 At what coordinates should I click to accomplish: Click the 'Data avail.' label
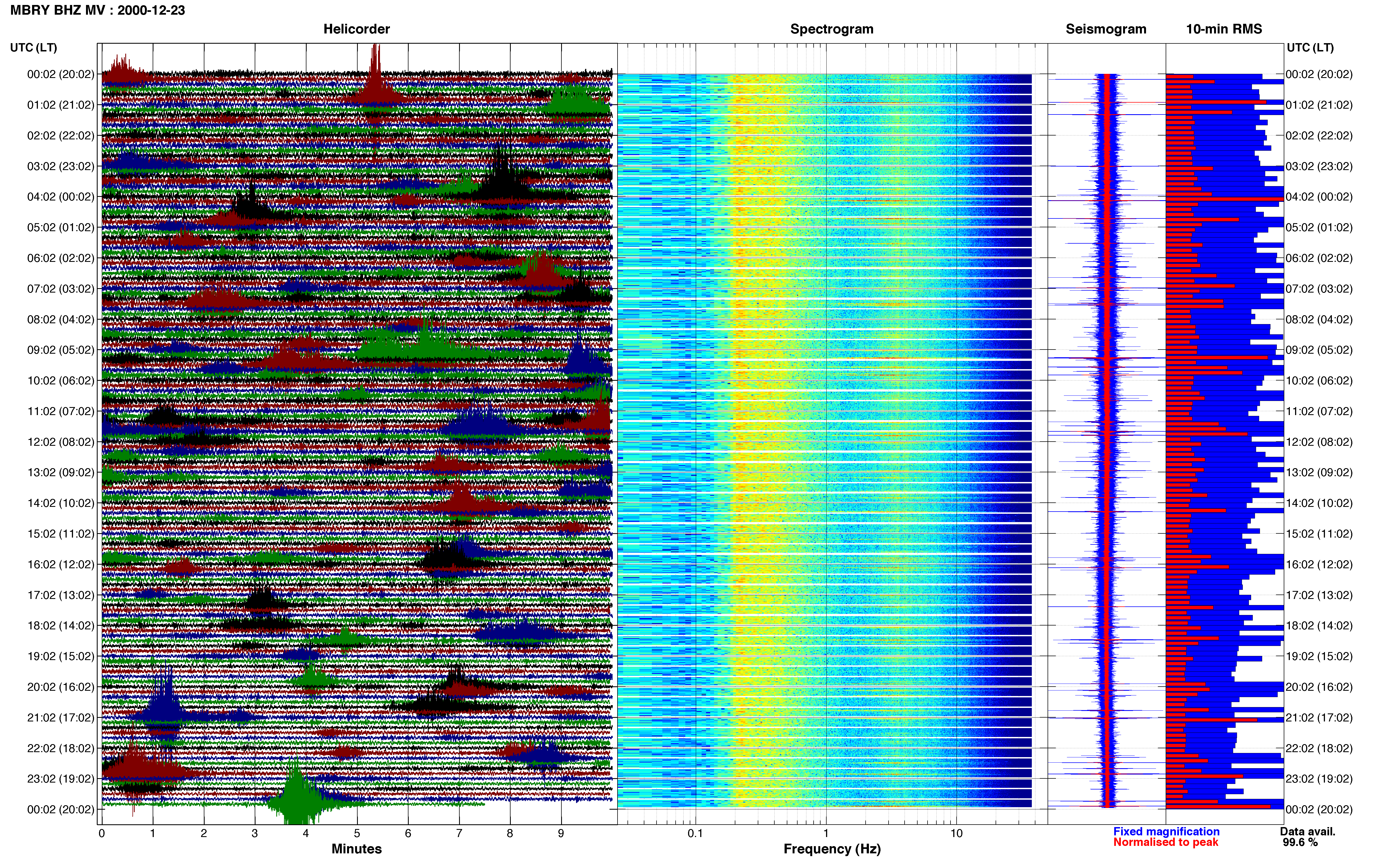pos(1308,831)
